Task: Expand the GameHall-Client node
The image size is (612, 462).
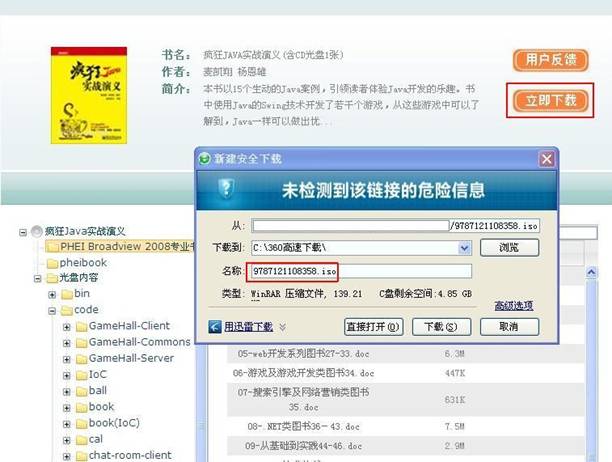Action: pos(67,327)
